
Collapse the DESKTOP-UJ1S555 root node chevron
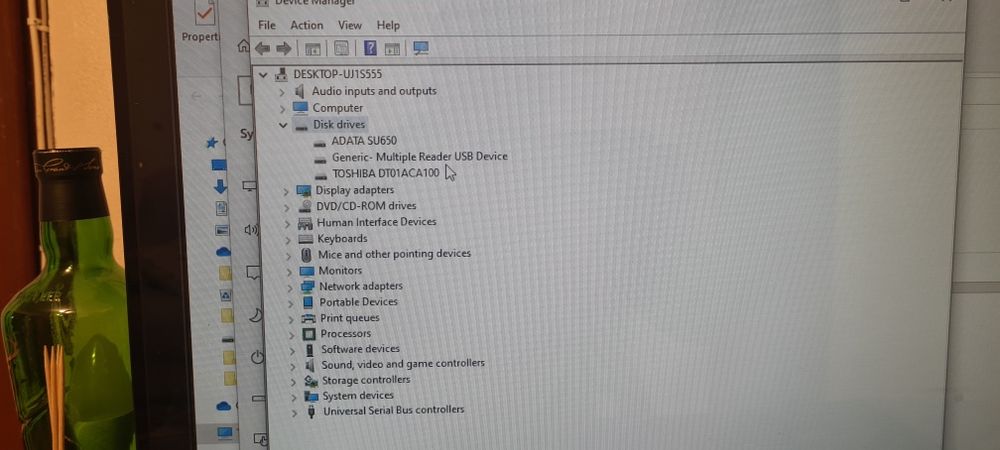tap(263, 75)
